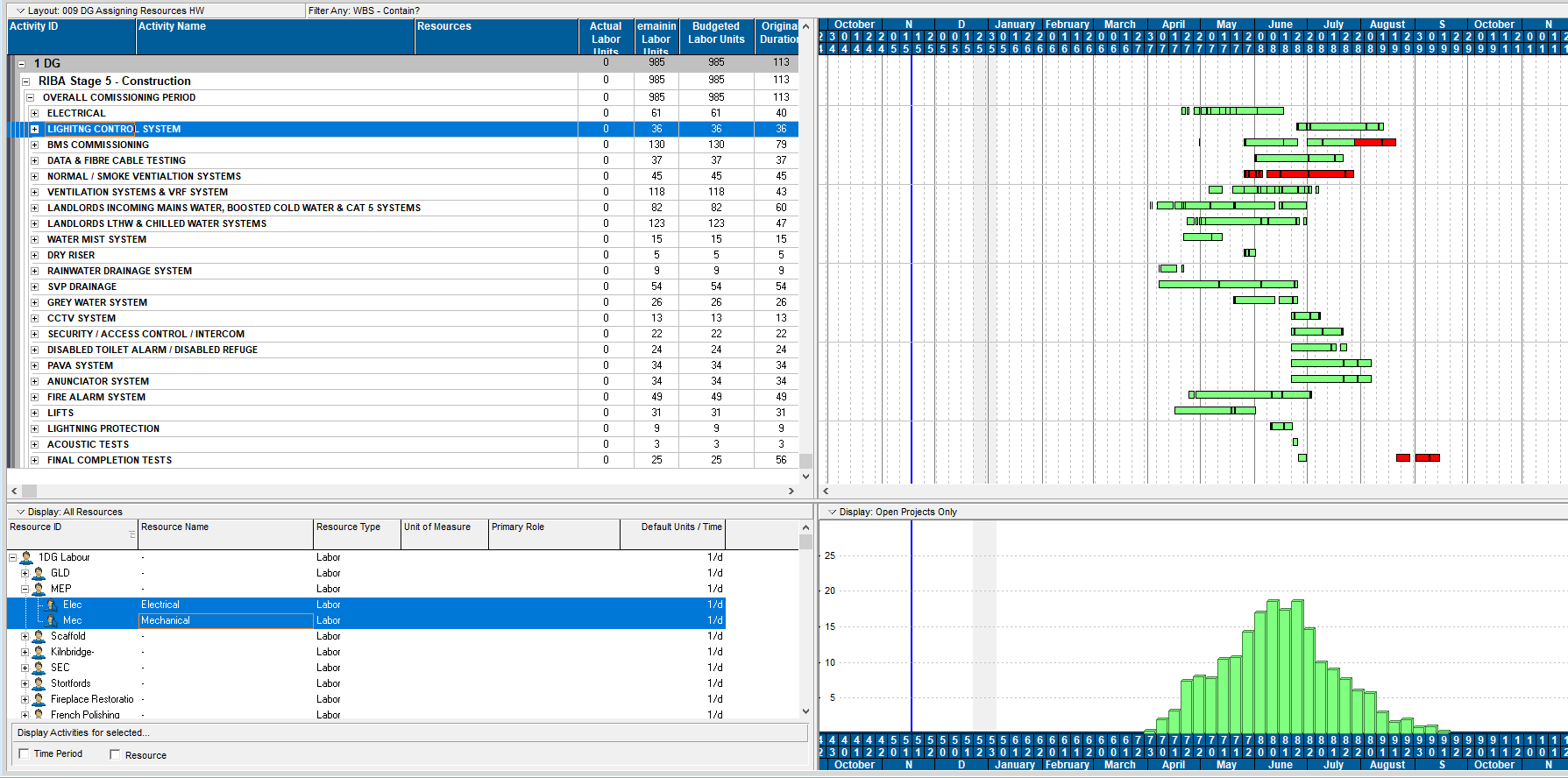Click the Display Activities for selected... label

point(83,732)
